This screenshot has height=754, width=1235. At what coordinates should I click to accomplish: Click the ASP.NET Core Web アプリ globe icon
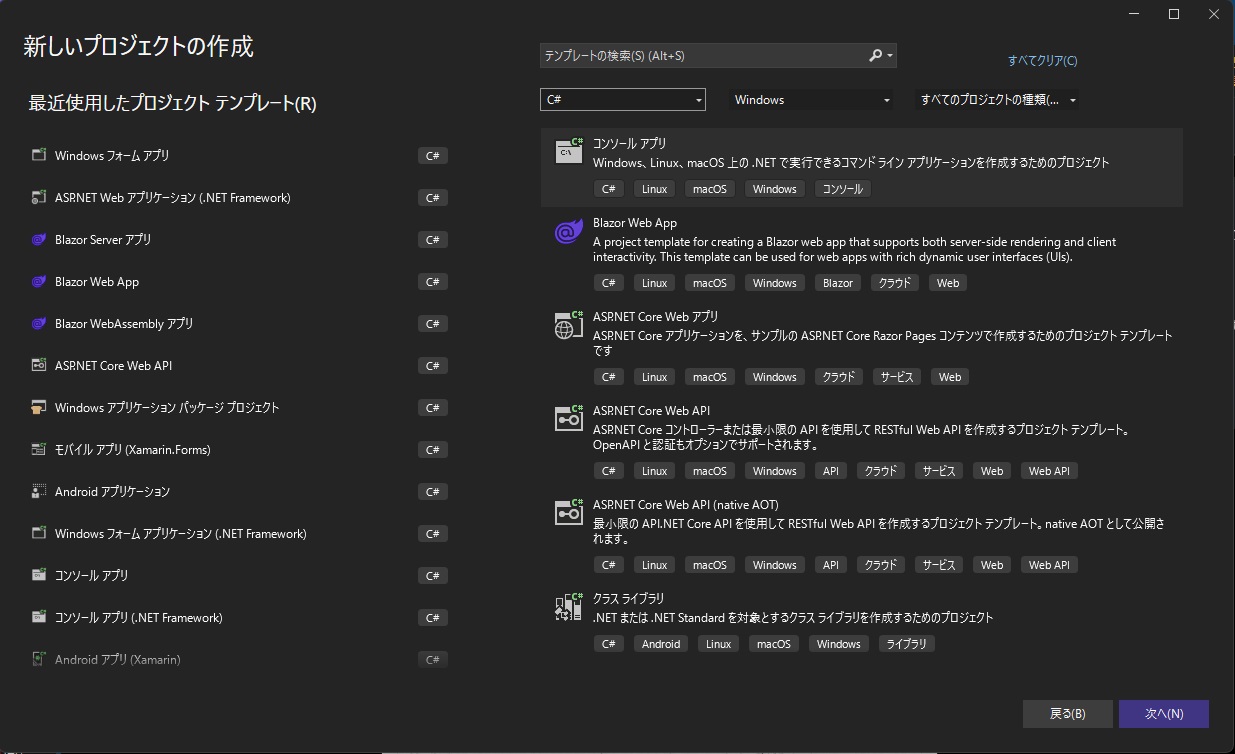click(569, 325)
